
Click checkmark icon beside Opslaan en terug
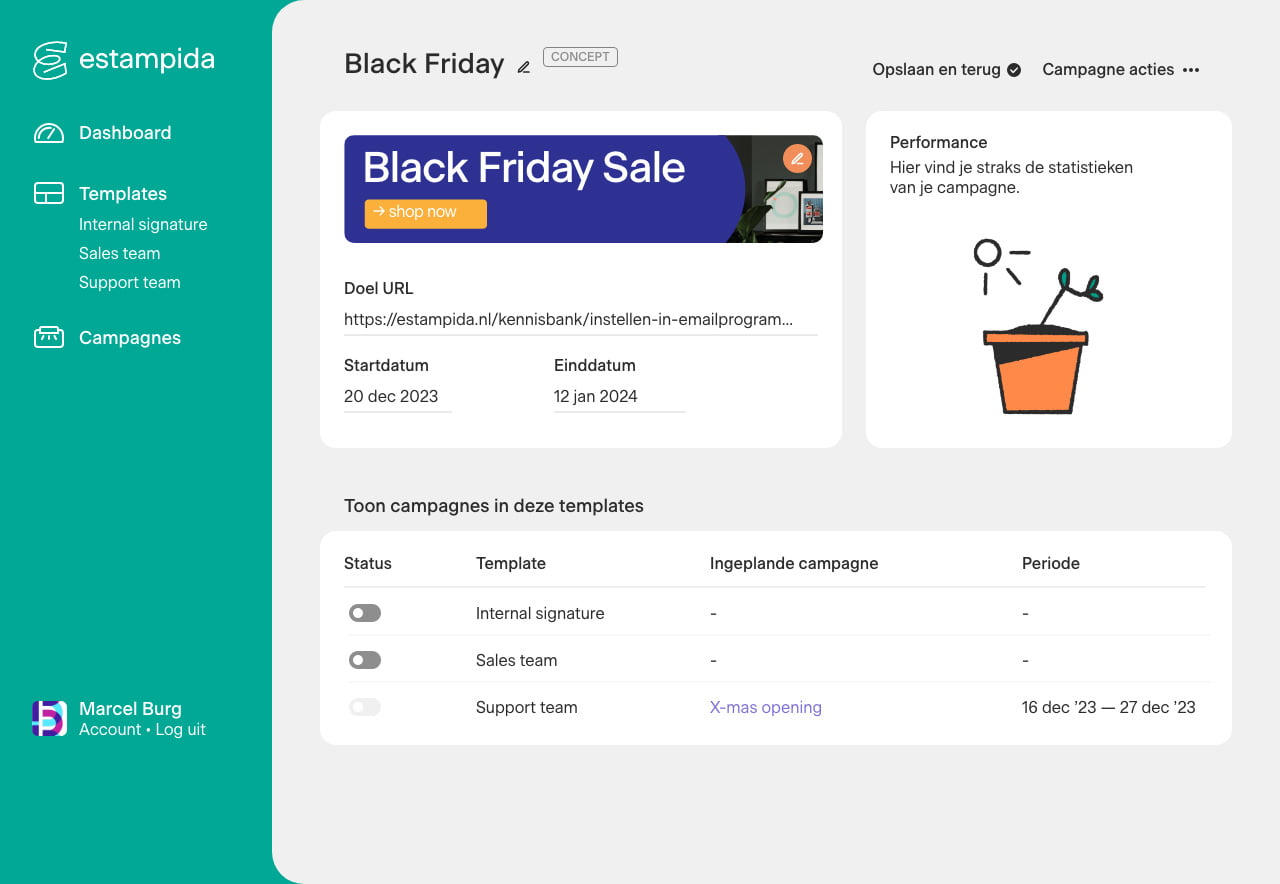(x=1014, y=70)
